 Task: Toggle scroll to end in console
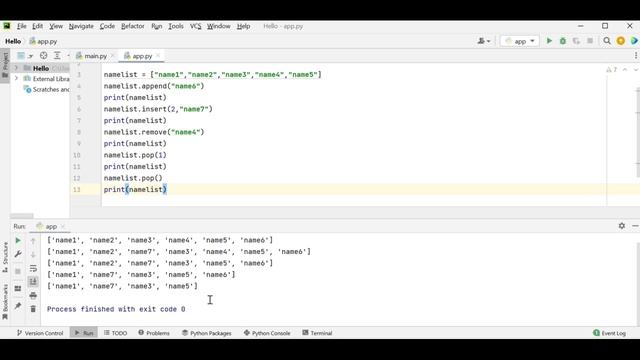[x=33, y=282]
